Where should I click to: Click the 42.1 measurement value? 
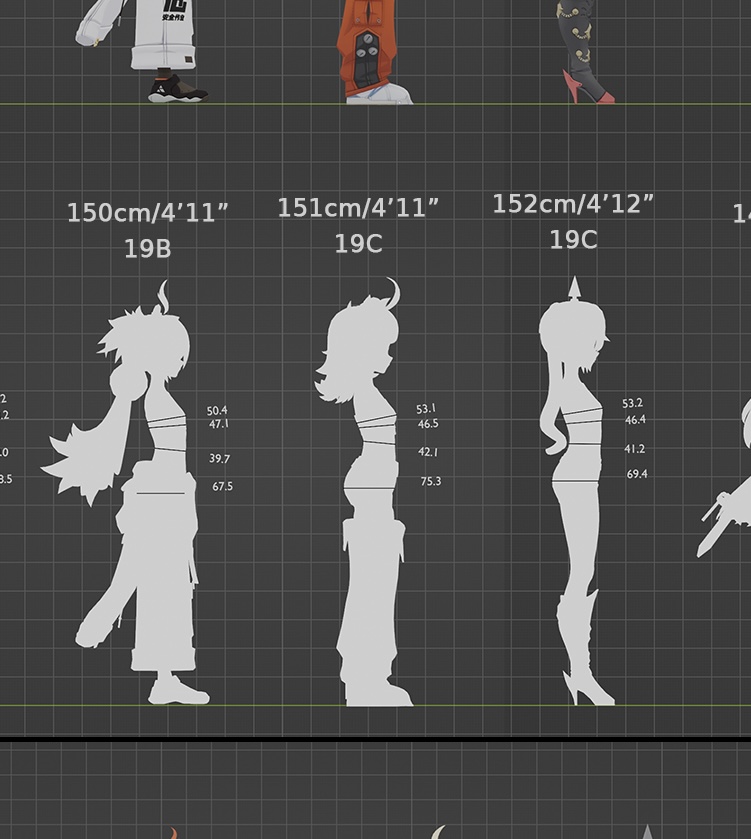pyautogui.click(x=428, y=452)
